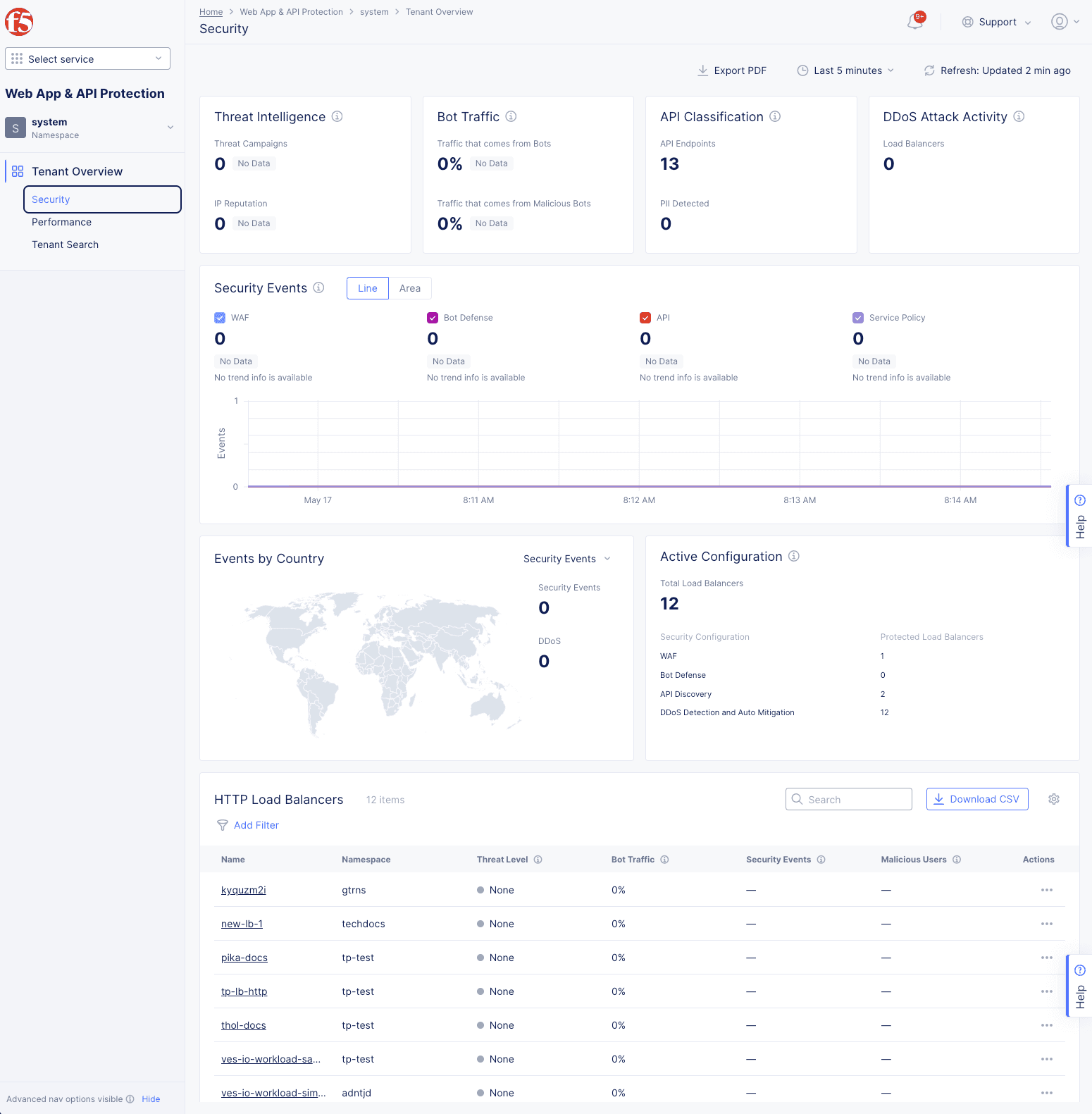Click Security Events chart info icon
Viewport: 1092px width, 1114px height.
tap(319, 287)
